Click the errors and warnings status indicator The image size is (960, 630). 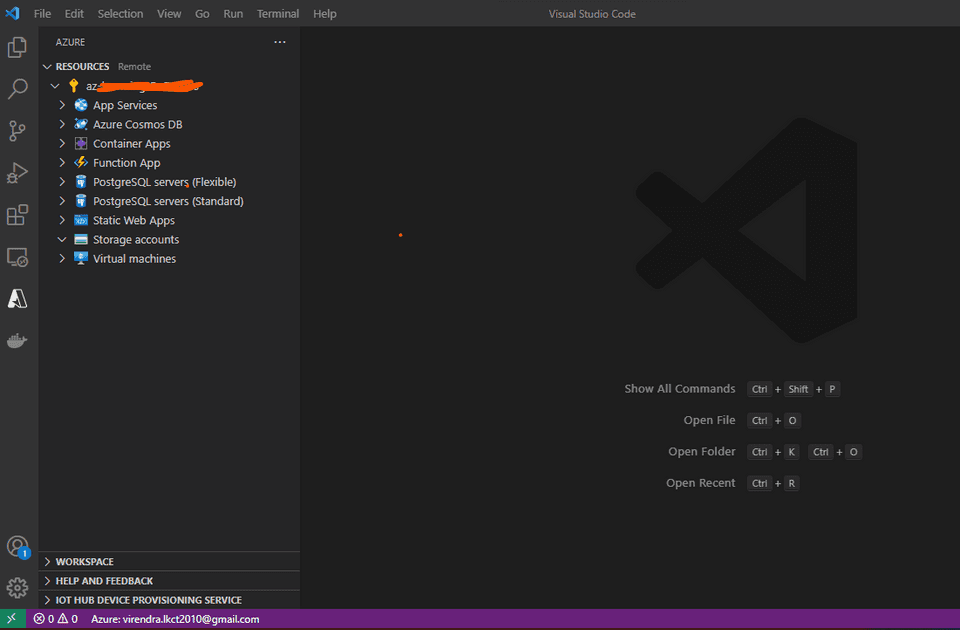[56, 619]
